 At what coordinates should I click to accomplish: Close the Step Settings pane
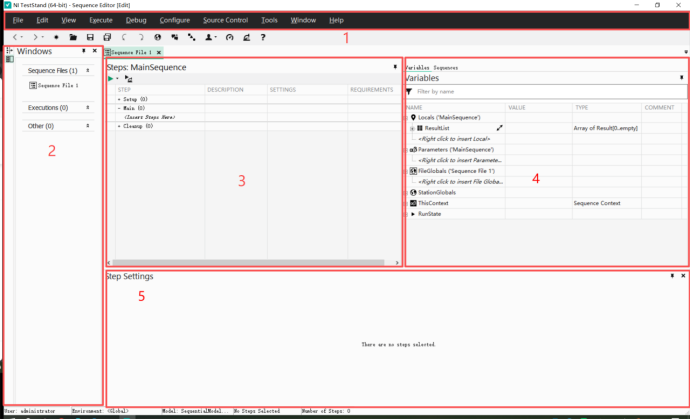pyautogui.click(x=683, y=276)
